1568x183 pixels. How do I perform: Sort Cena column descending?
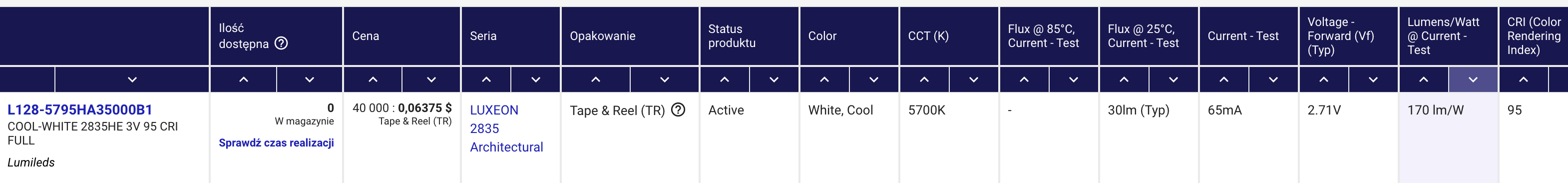point(431,79)
